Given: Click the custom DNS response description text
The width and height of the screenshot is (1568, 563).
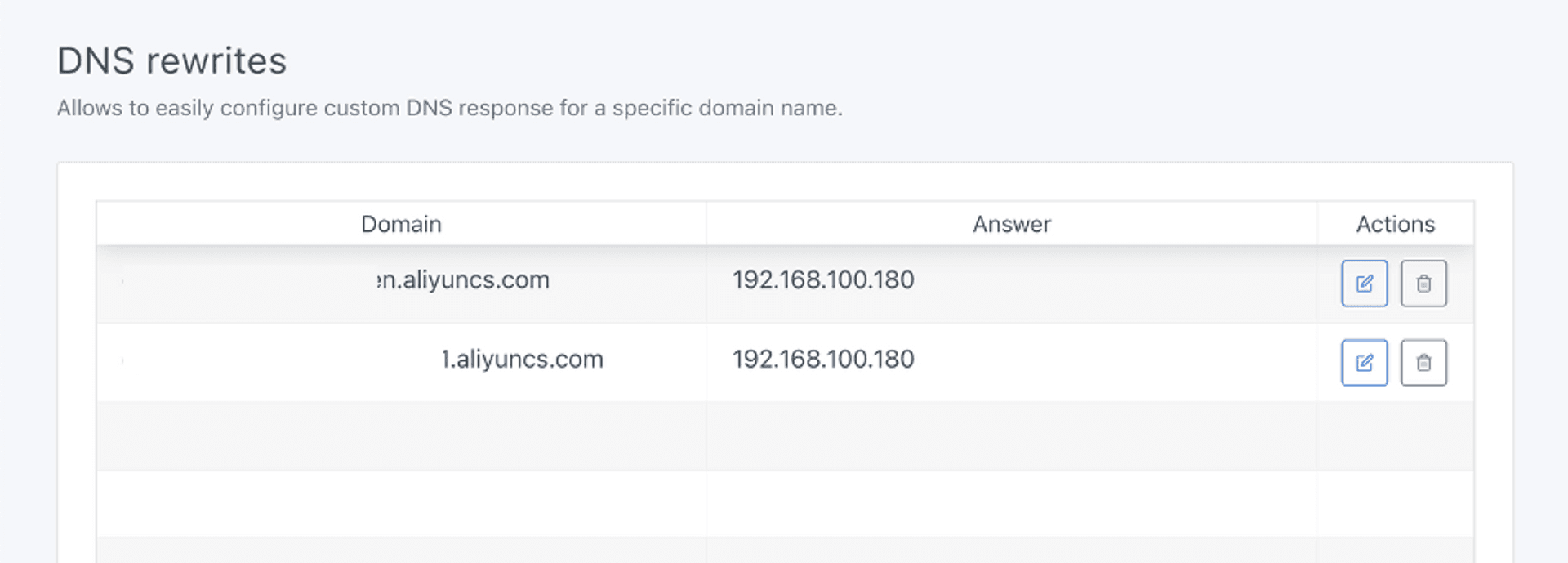Looking at the screenshot, I should [x=449, y=108].
